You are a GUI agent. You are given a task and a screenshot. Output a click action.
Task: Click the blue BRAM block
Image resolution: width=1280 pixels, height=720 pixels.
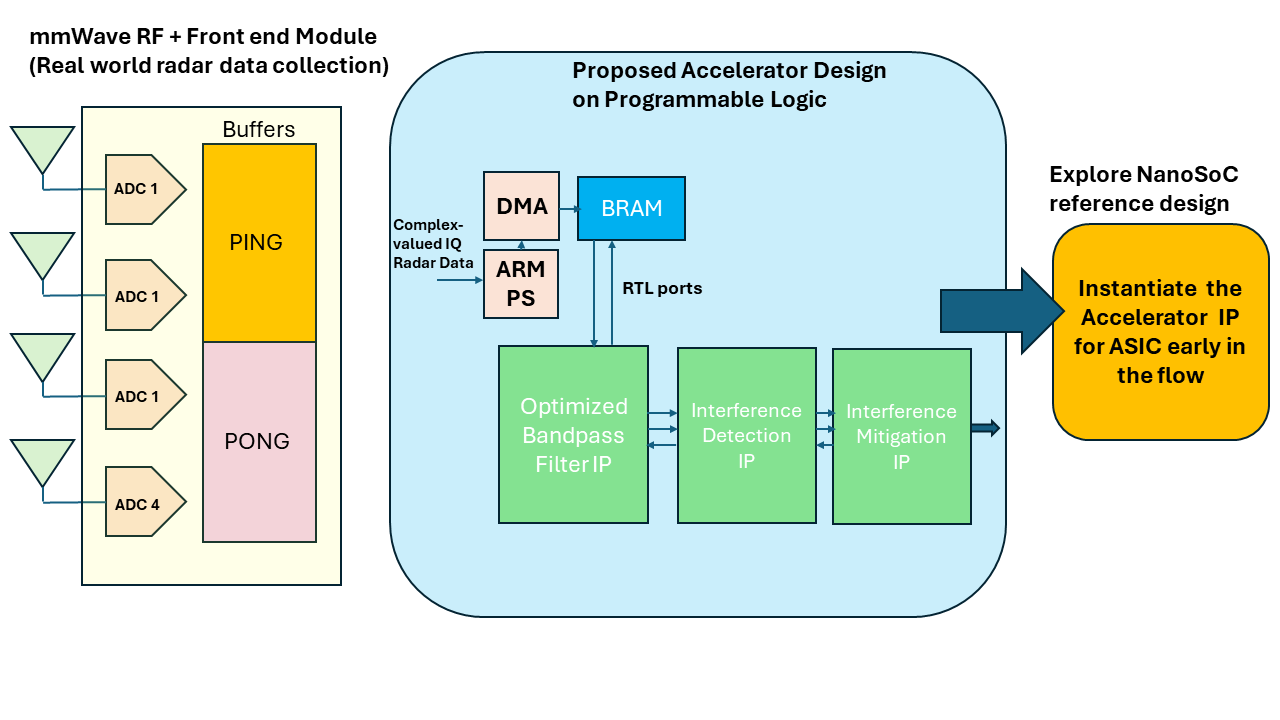[632, 208]
